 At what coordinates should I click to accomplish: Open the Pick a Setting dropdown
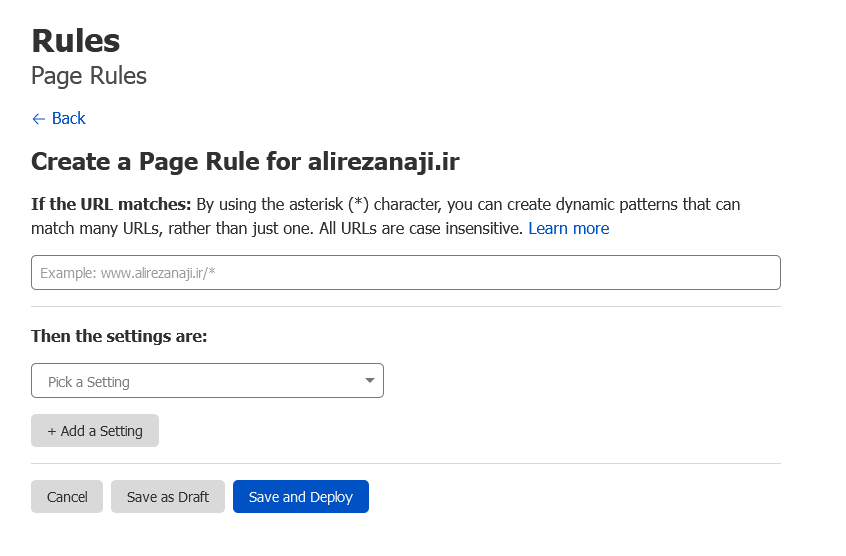click(207, 381)
